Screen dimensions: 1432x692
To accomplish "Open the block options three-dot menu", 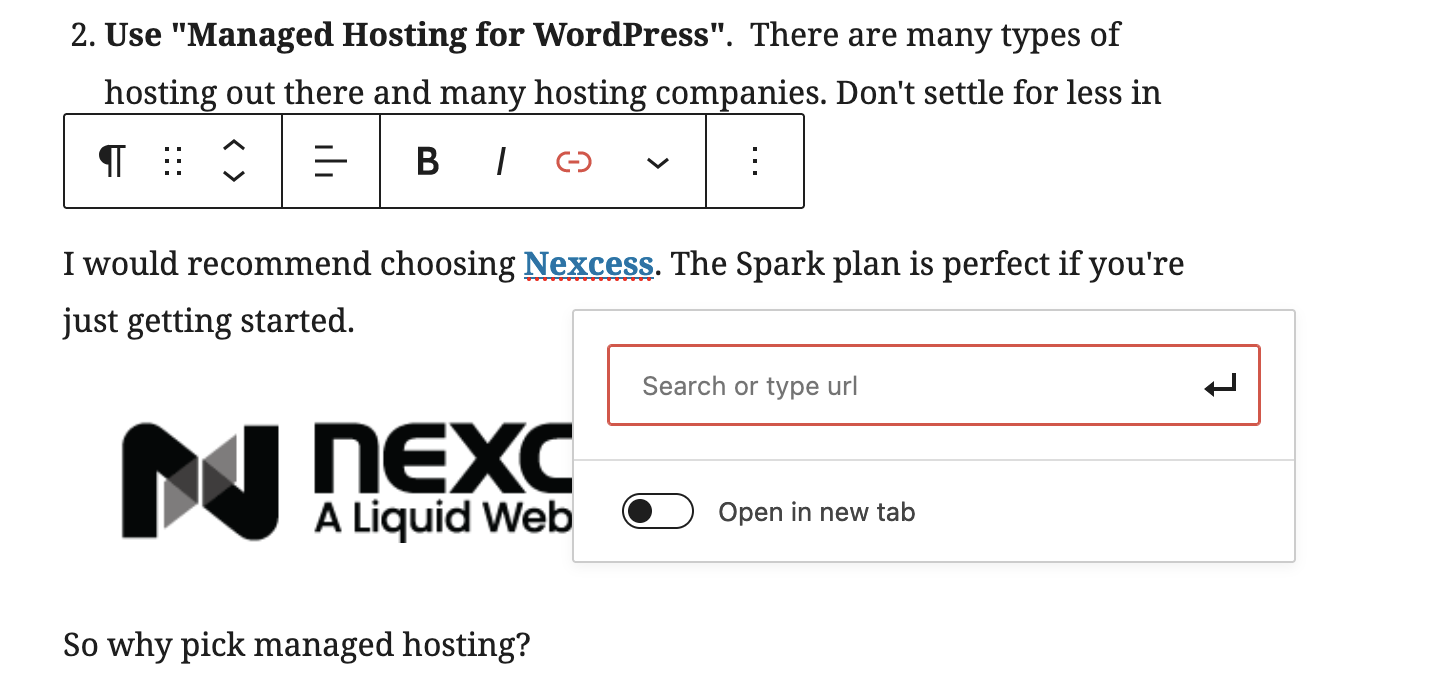I will (755, 161).
